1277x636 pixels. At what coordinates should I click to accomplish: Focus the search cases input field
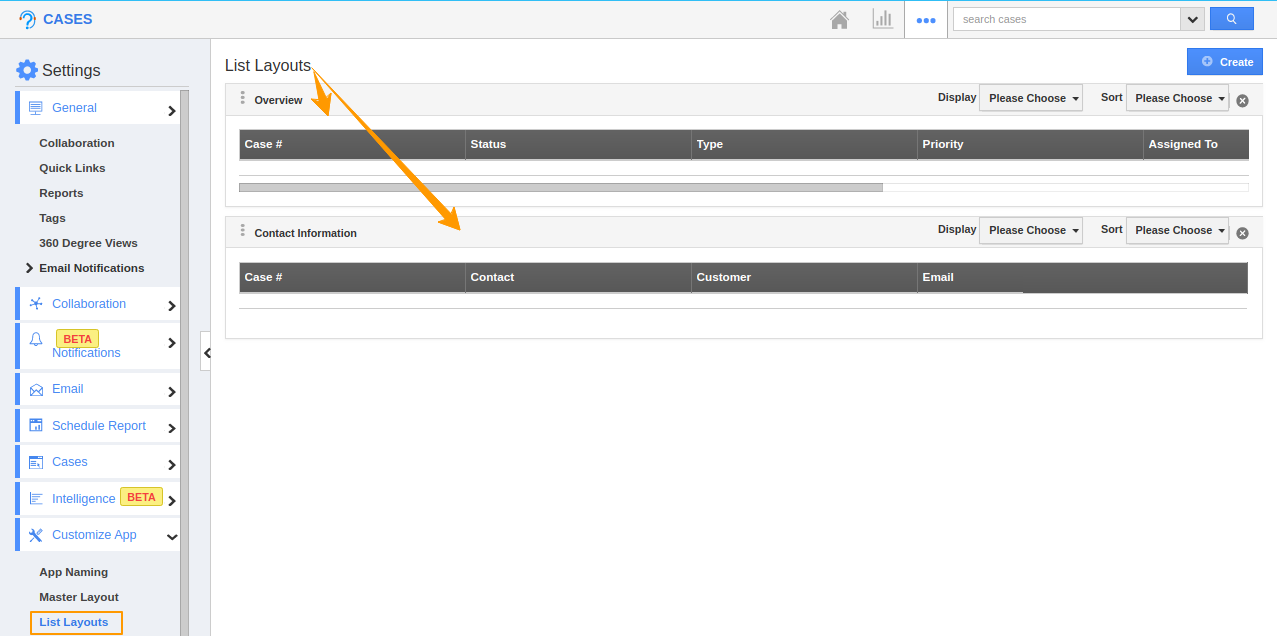pos(1067,19)
